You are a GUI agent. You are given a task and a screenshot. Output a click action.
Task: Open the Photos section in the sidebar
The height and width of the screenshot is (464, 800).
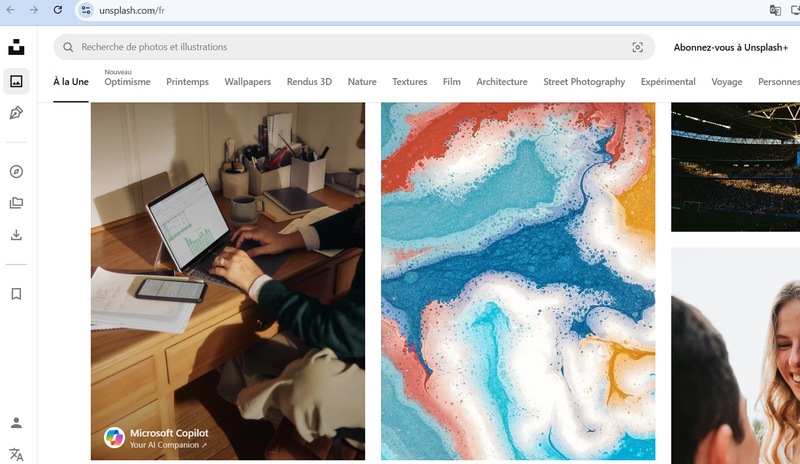coord(16,81)
